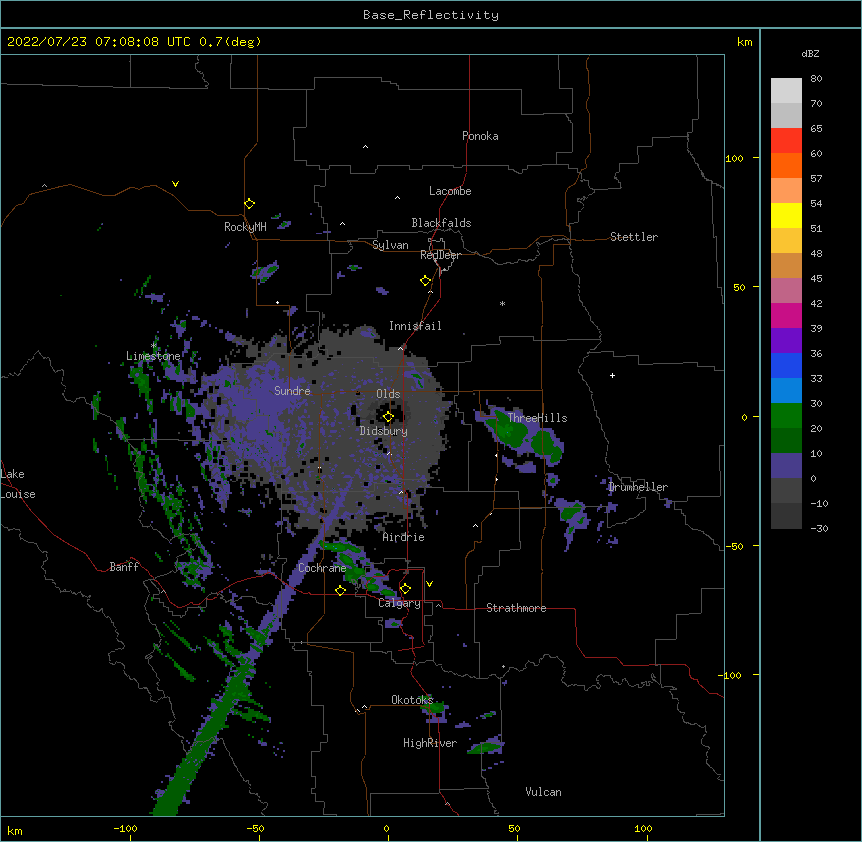The height and width of the screenshot is (842, 862).
Task: Click the 50 tick on the right axis
Action: (739, 287)
